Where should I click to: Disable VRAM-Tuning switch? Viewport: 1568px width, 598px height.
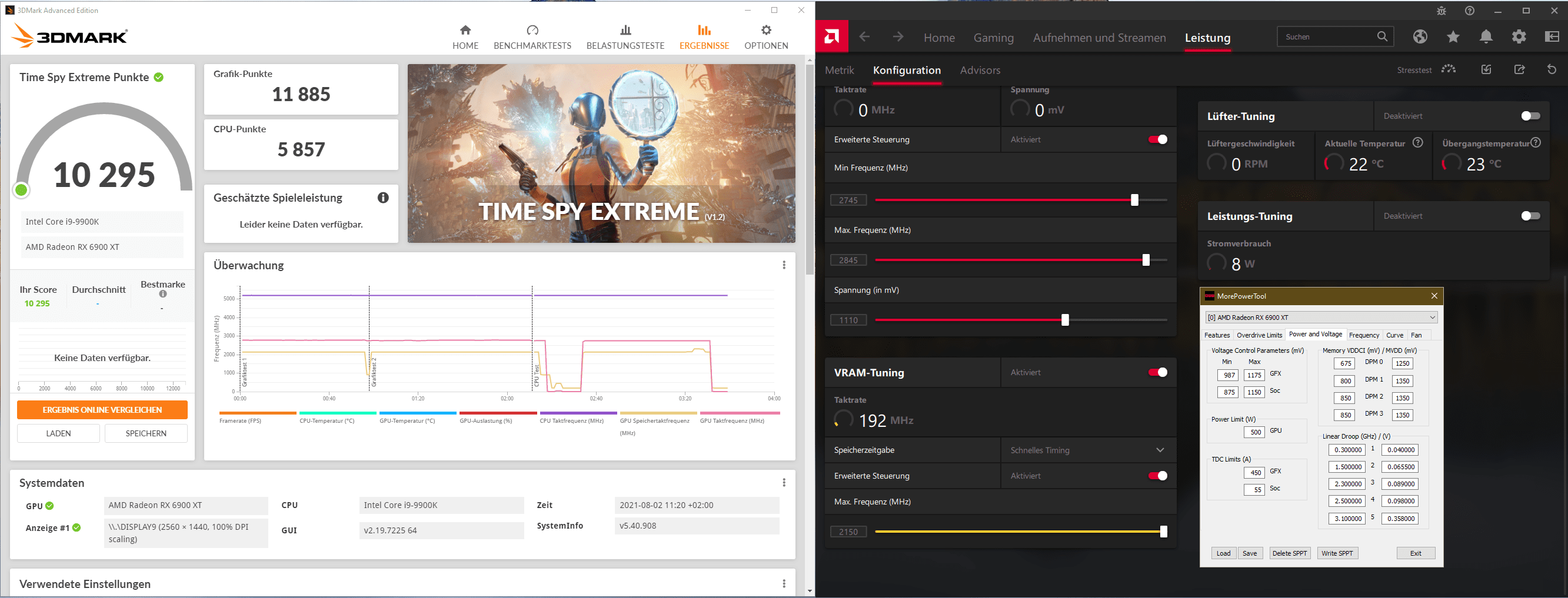coord(1157,372)
